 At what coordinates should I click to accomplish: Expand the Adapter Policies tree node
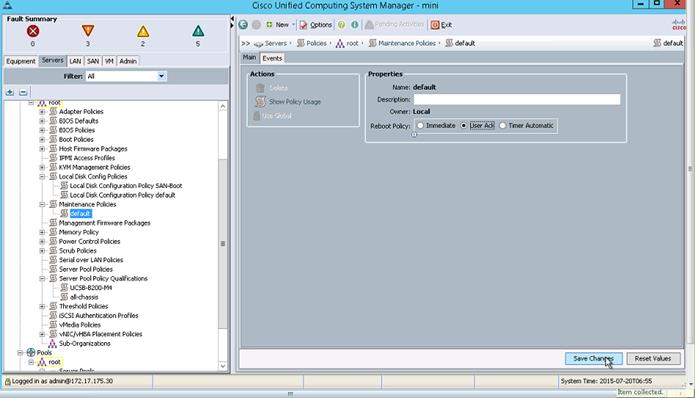[42, 112]
